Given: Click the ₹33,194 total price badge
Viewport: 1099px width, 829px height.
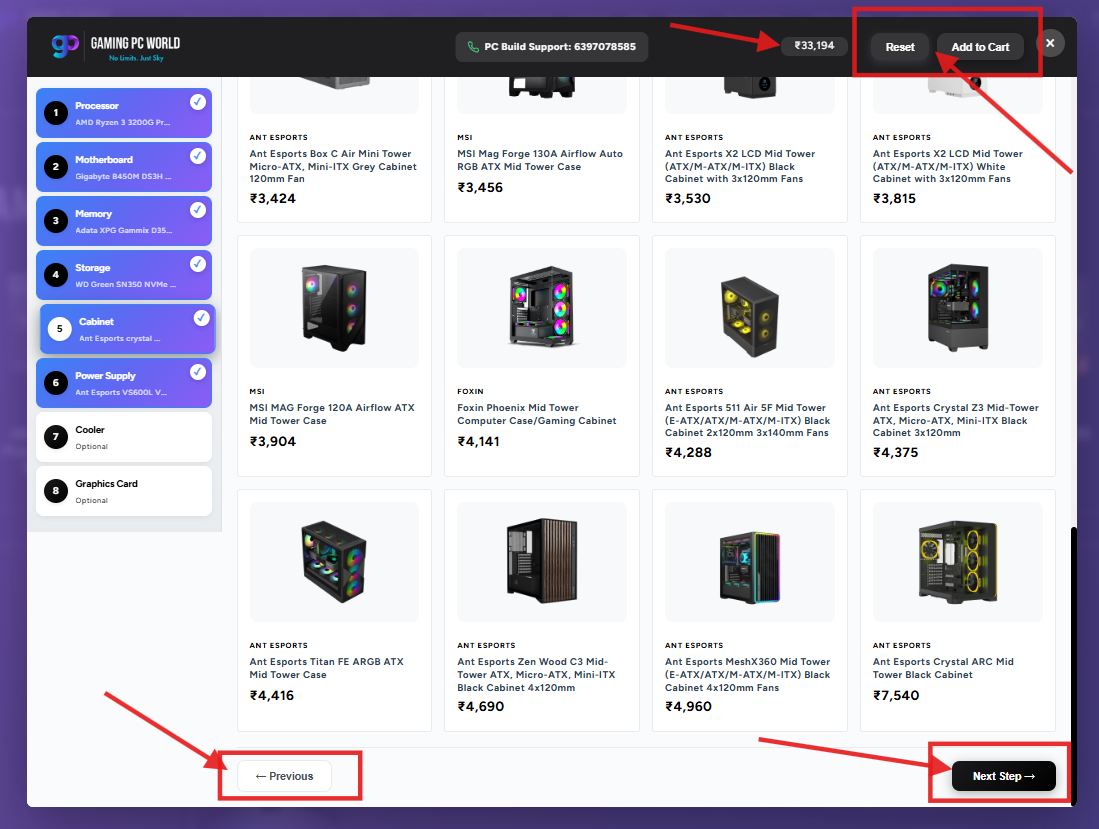Looking at the screenshot, I should tap(814, 46).
